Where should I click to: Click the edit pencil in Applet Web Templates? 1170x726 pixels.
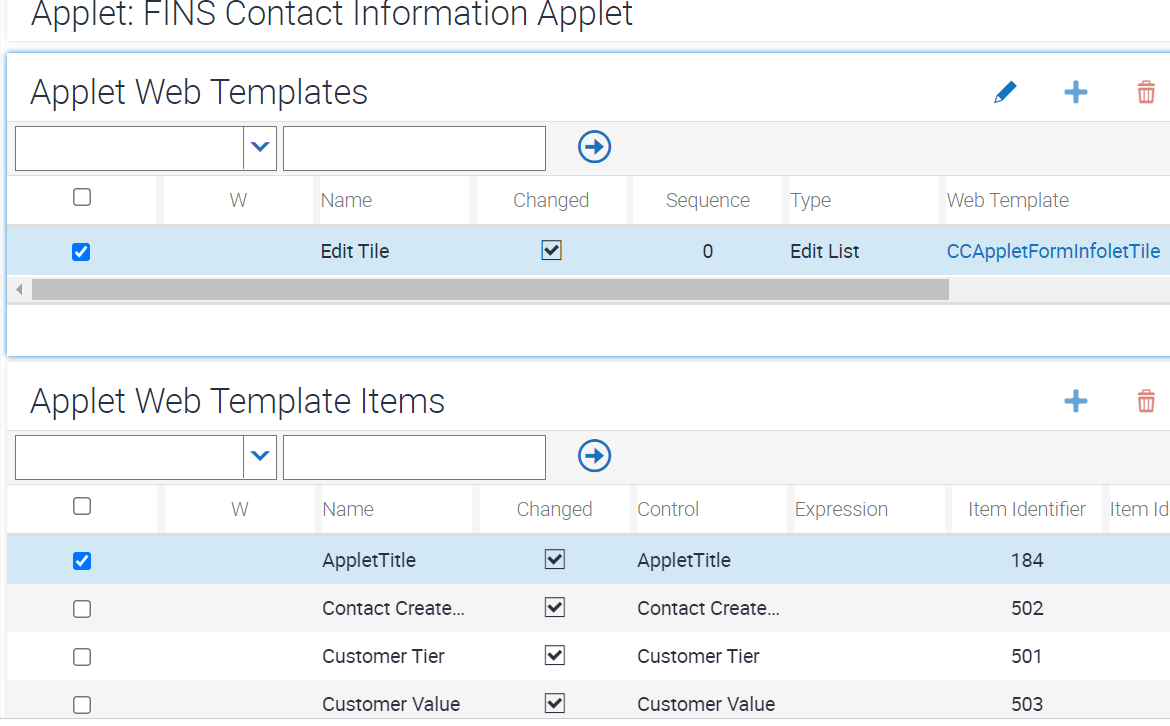tap(1005, 91)
